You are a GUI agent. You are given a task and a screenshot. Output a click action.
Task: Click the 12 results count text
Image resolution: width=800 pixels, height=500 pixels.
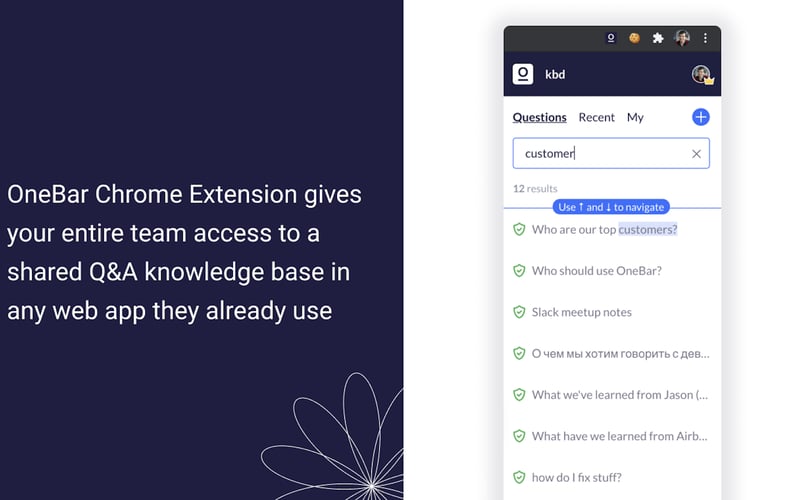point(535,189)
